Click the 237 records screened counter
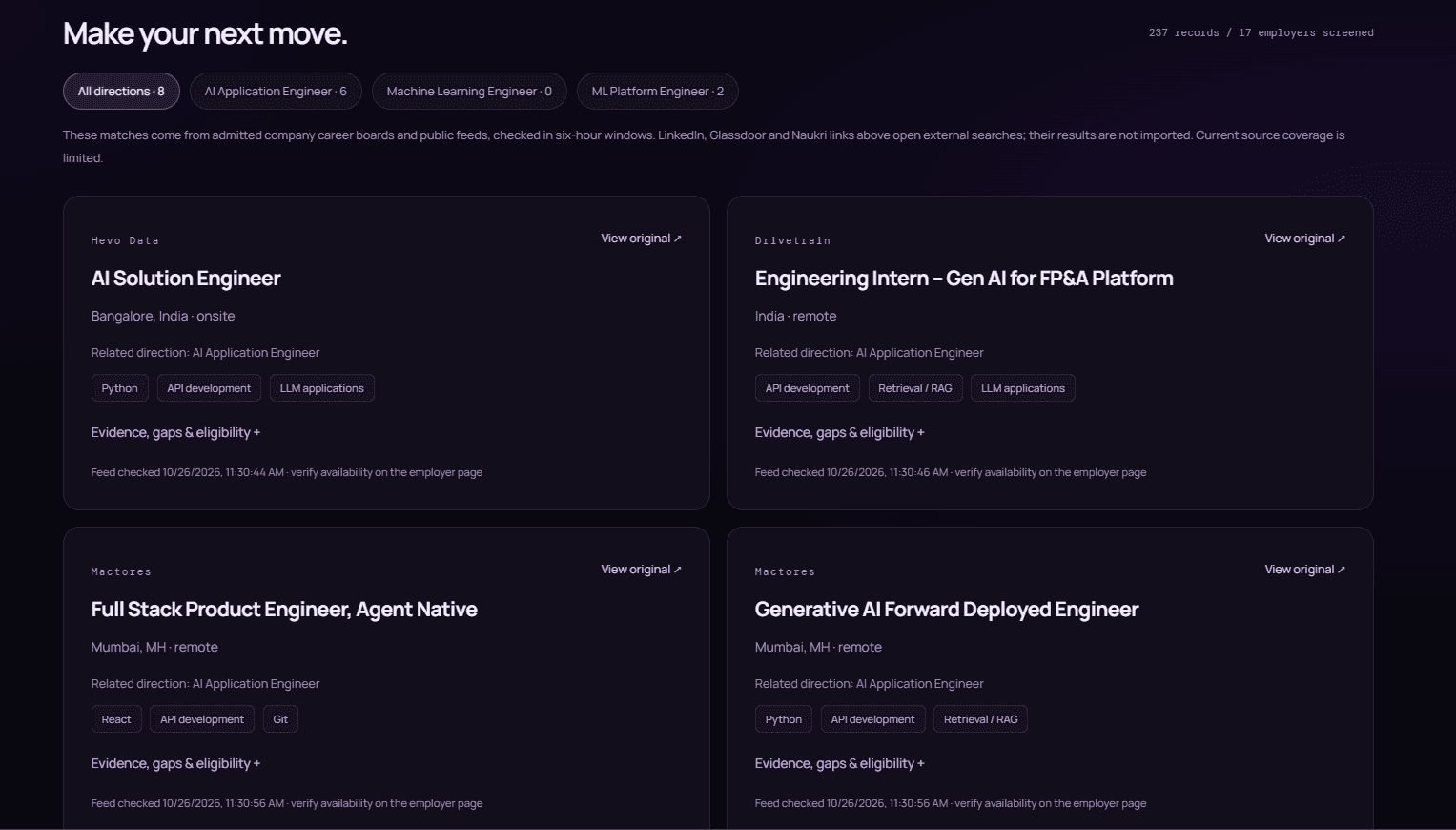The width and height of the screenshot is (1456, 830). tap(1261, 32)
